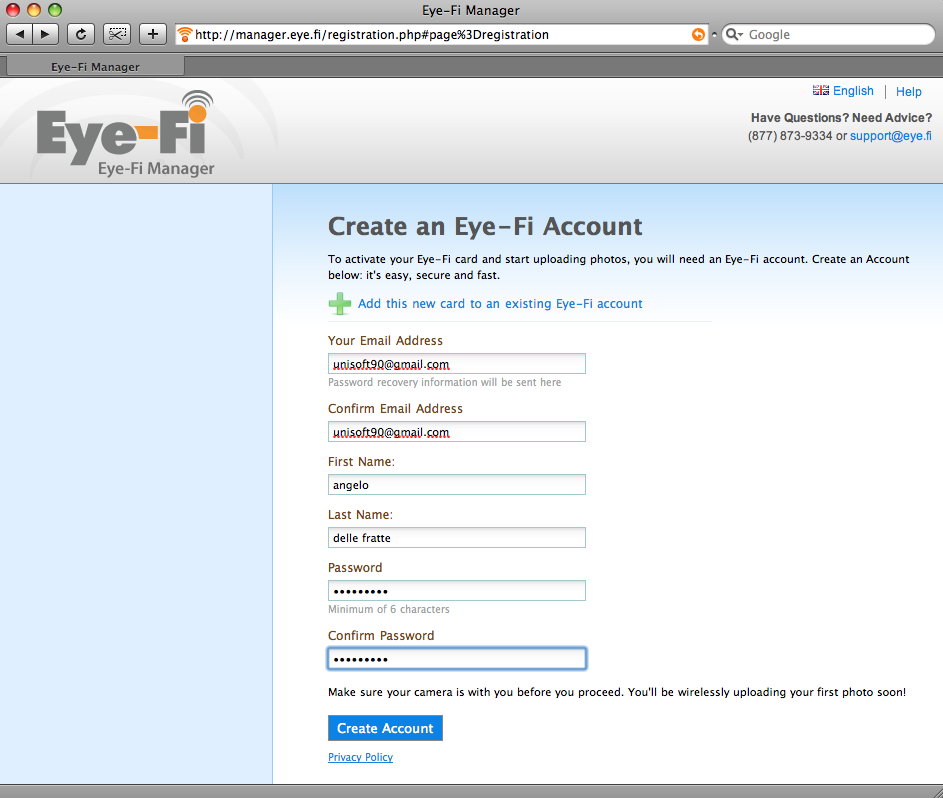Focus the Your Email Address field
The image size is (943, 798).
(456, 364)
